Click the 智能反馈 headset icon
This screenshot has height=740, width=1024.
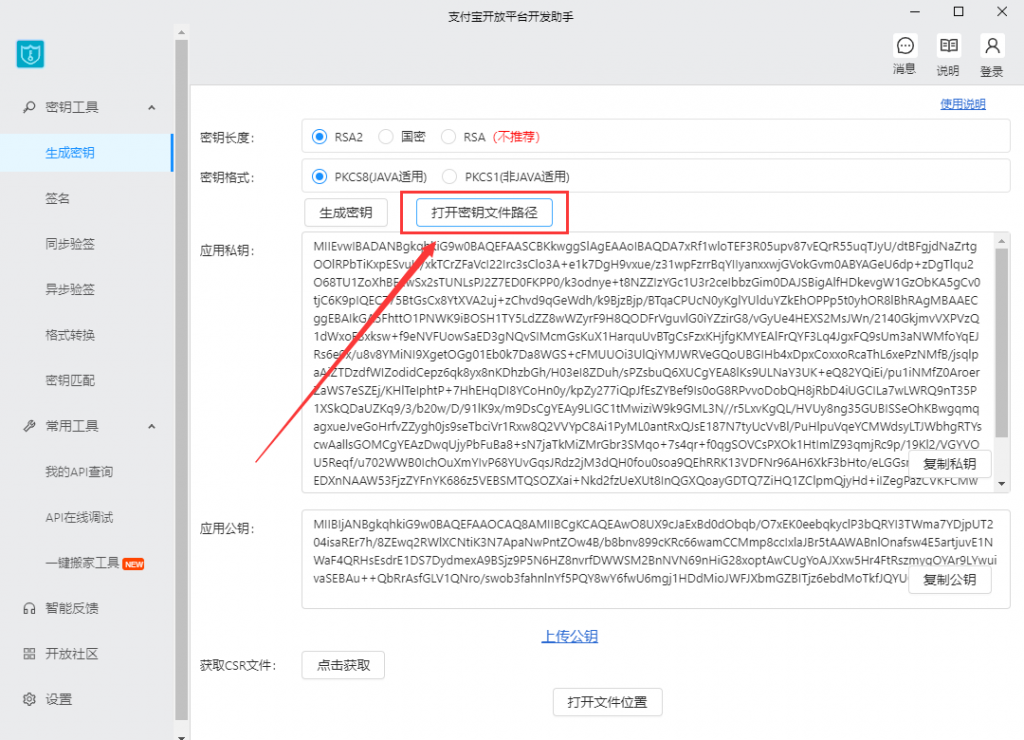tap(29, 608)
